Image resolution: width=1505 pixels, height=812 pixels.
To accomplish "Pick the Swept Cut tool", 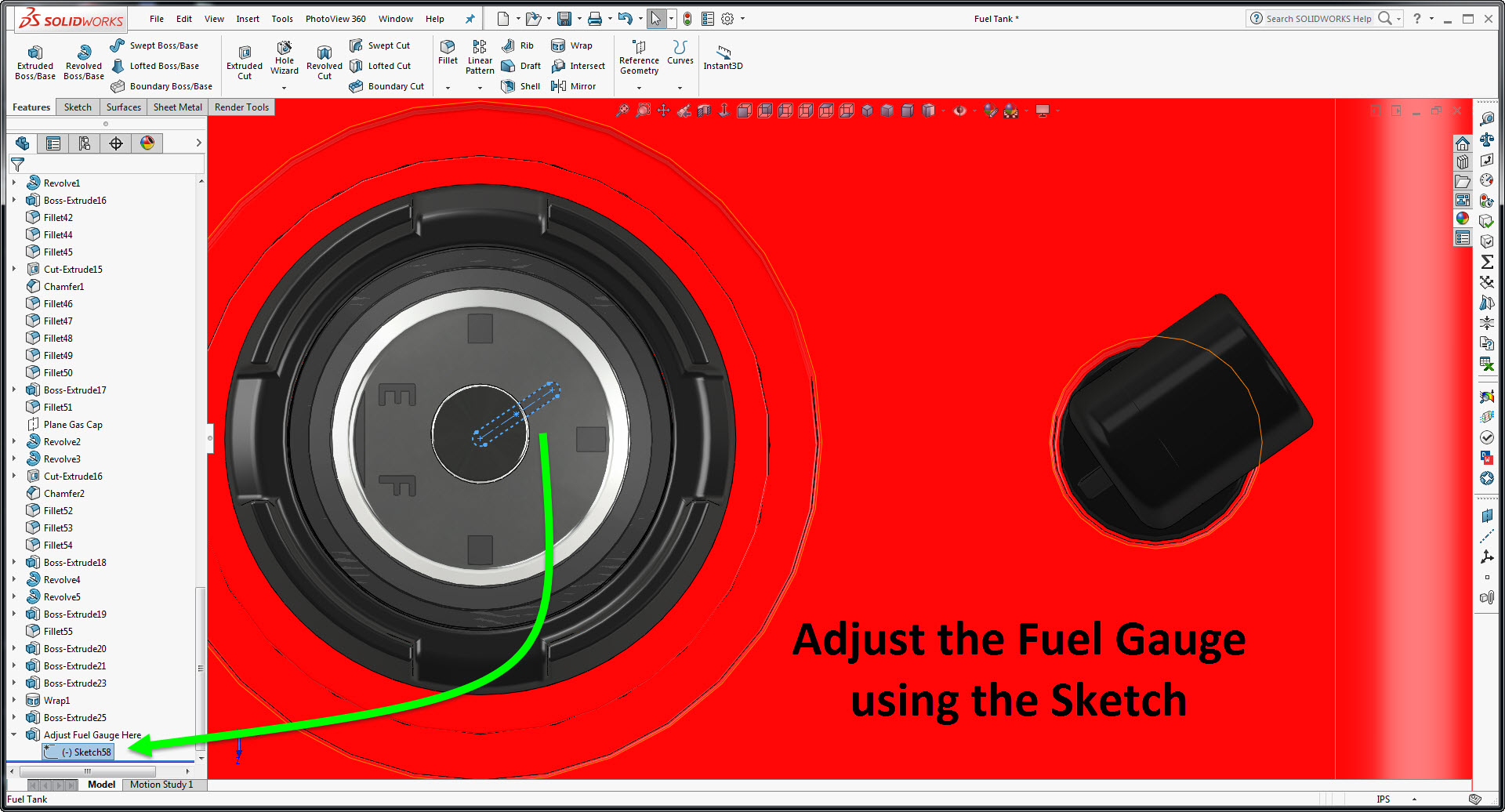I will pyautogui.click(x=380, y=45).
